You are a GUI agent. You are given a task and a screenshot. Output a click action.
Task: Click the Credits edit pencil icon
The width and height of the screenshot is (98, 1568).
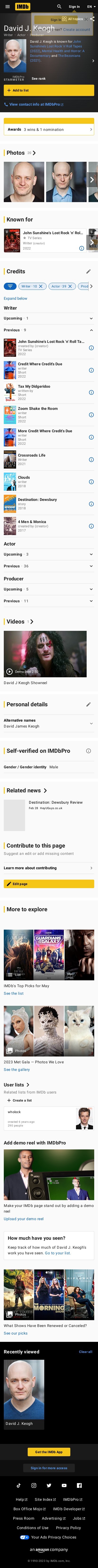[x=88, y=271]
